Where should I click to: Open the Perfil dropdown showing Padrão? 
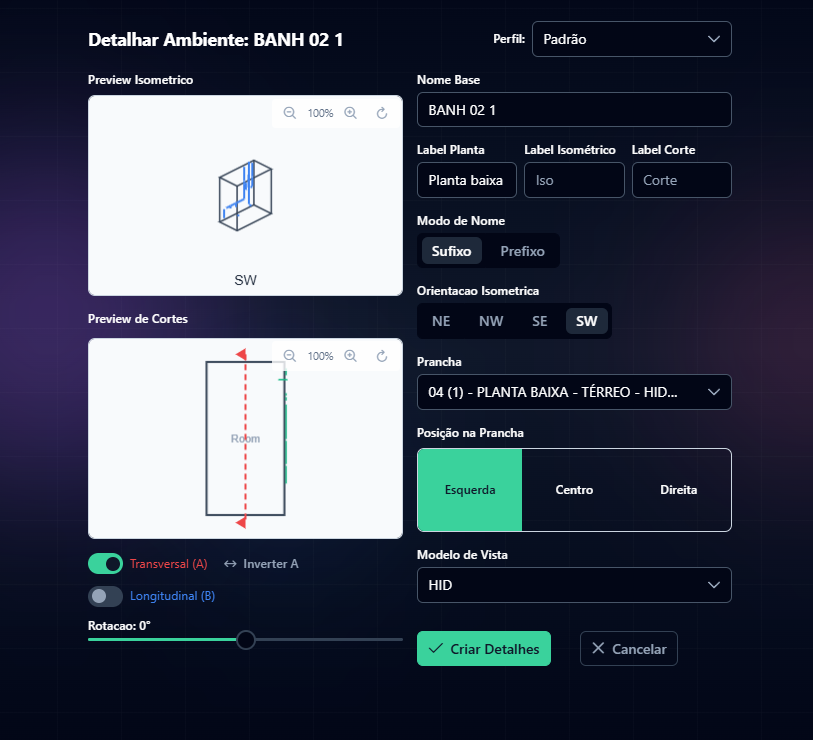632,39
